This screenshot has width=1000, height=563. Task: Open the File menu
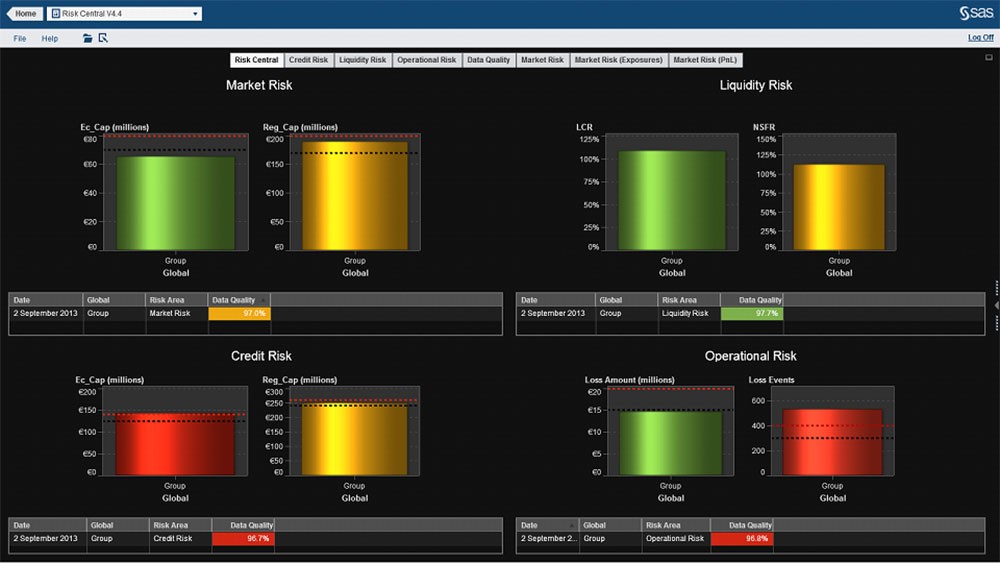pyautogui.click(x=20, y=38)
